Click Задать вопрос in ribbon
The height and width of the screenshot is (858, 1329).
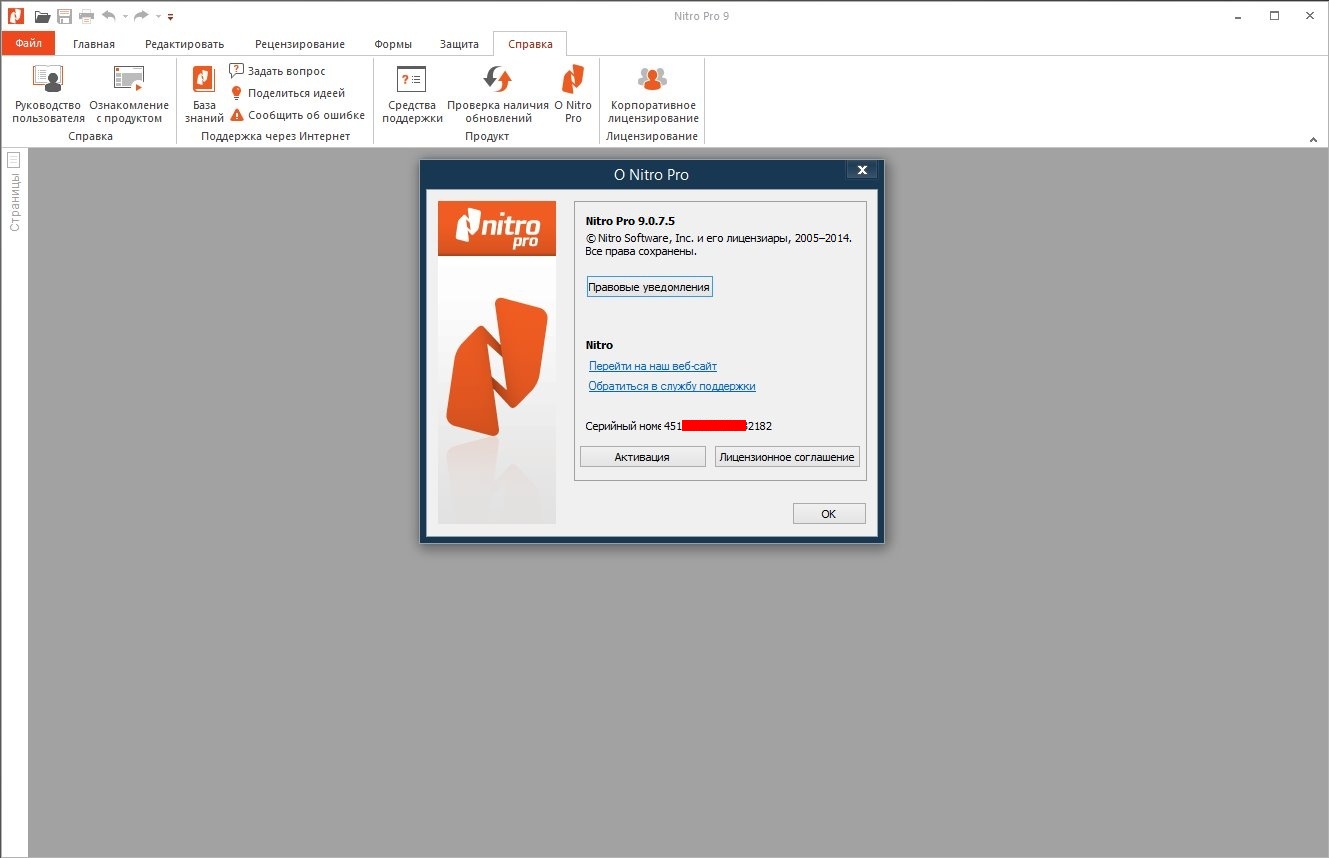tap(278, 71)
